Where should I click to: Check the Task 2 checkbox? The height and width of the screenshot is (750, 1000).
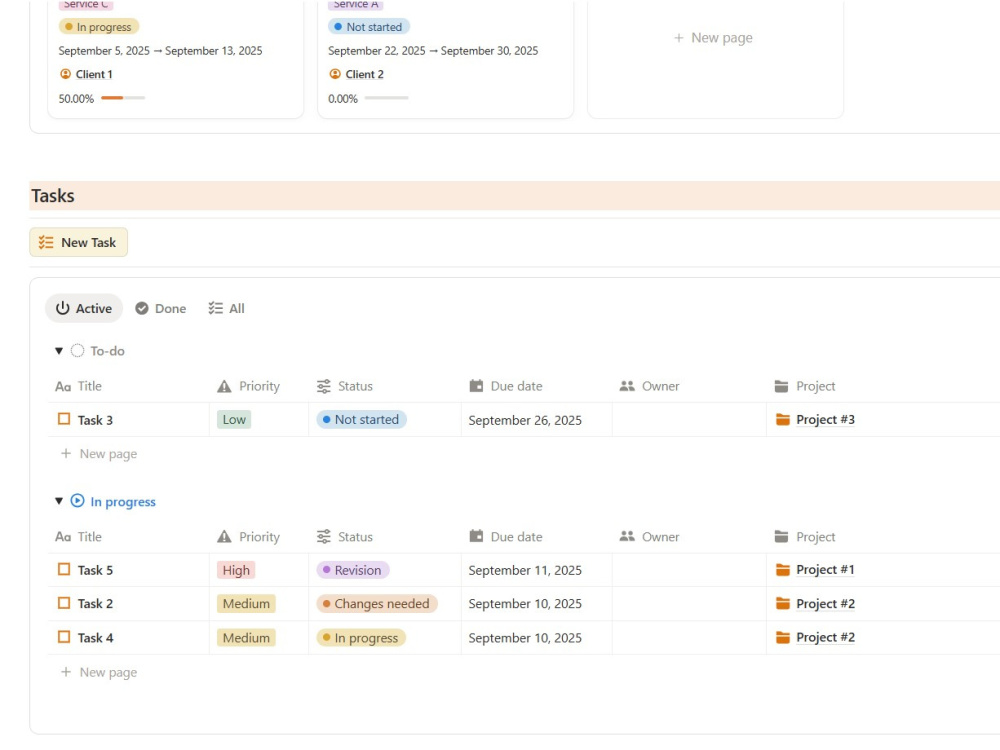click(x=64, y=603)
